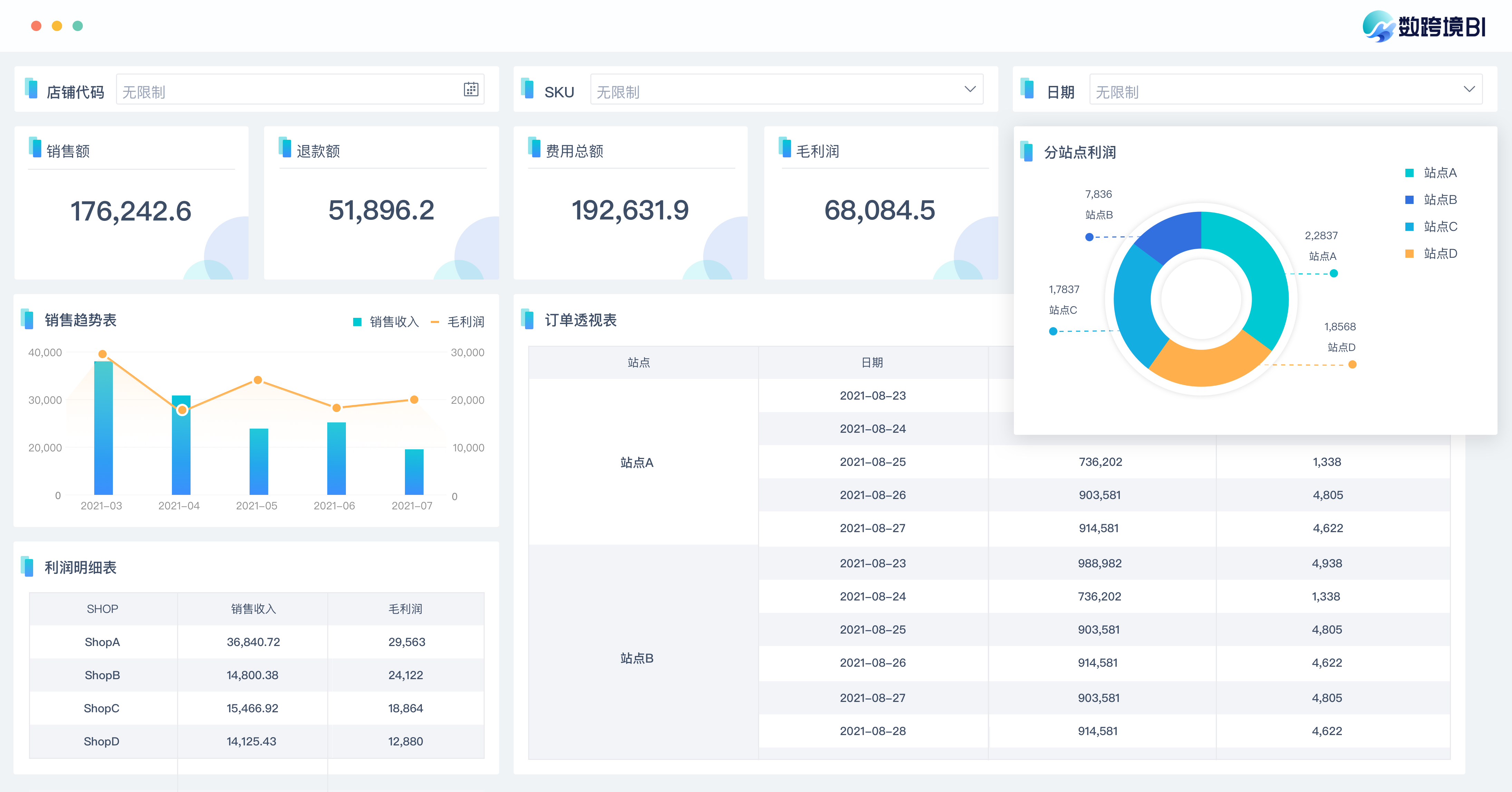Click the 68,084.5 gross profit figure

tap(879, 211)
